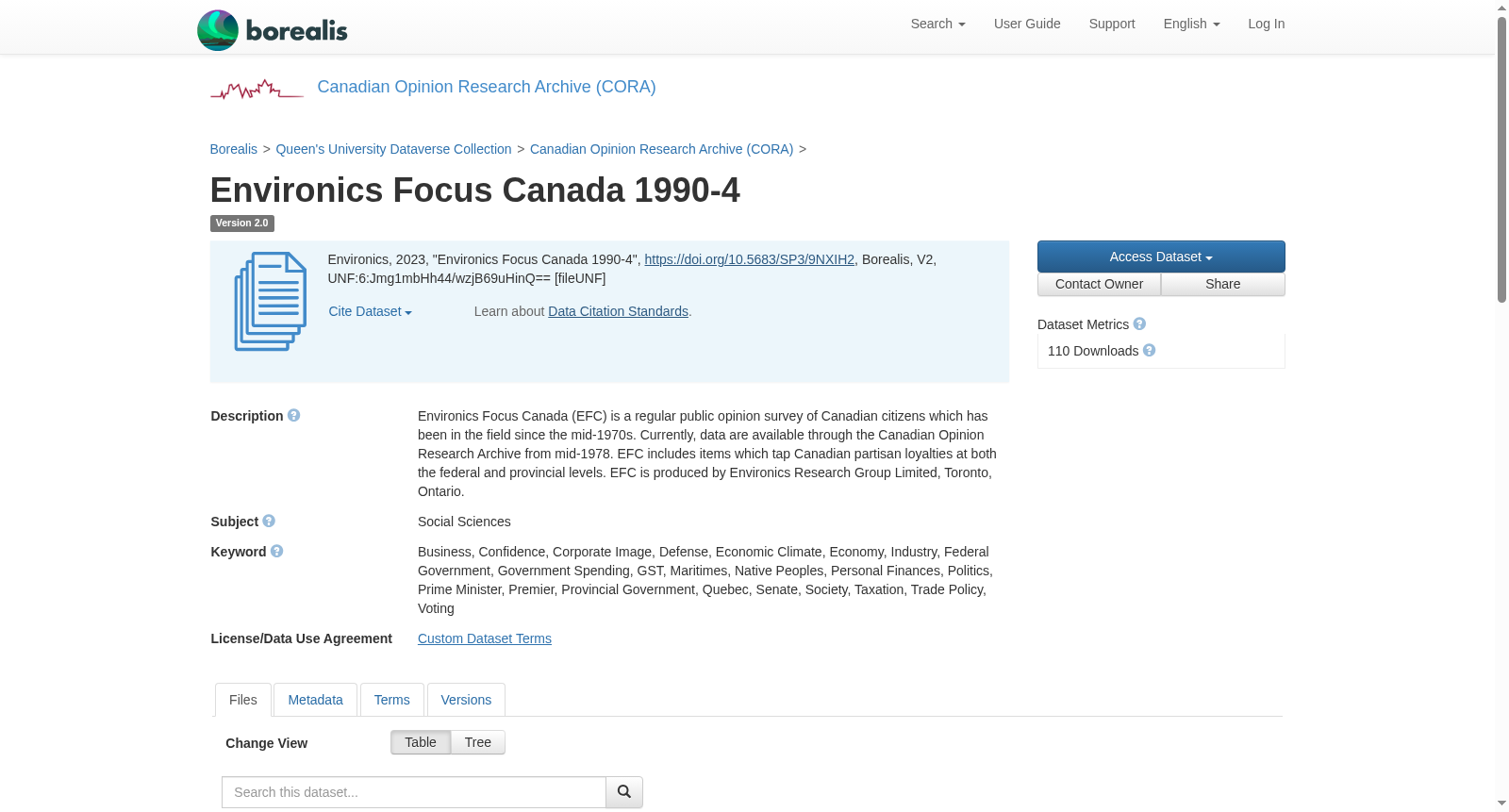
Task: Open Downloads help question icon
Action: click(1149, 351)
